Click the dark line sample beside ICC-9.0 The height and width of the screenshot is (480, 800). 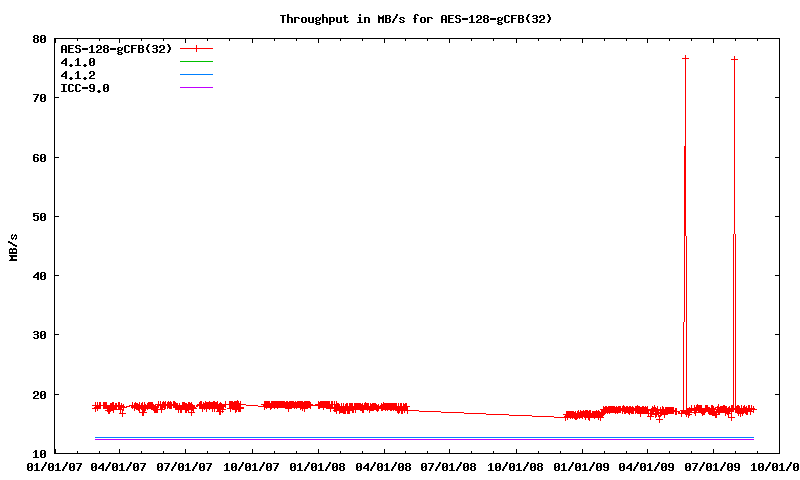coord(197,88)
